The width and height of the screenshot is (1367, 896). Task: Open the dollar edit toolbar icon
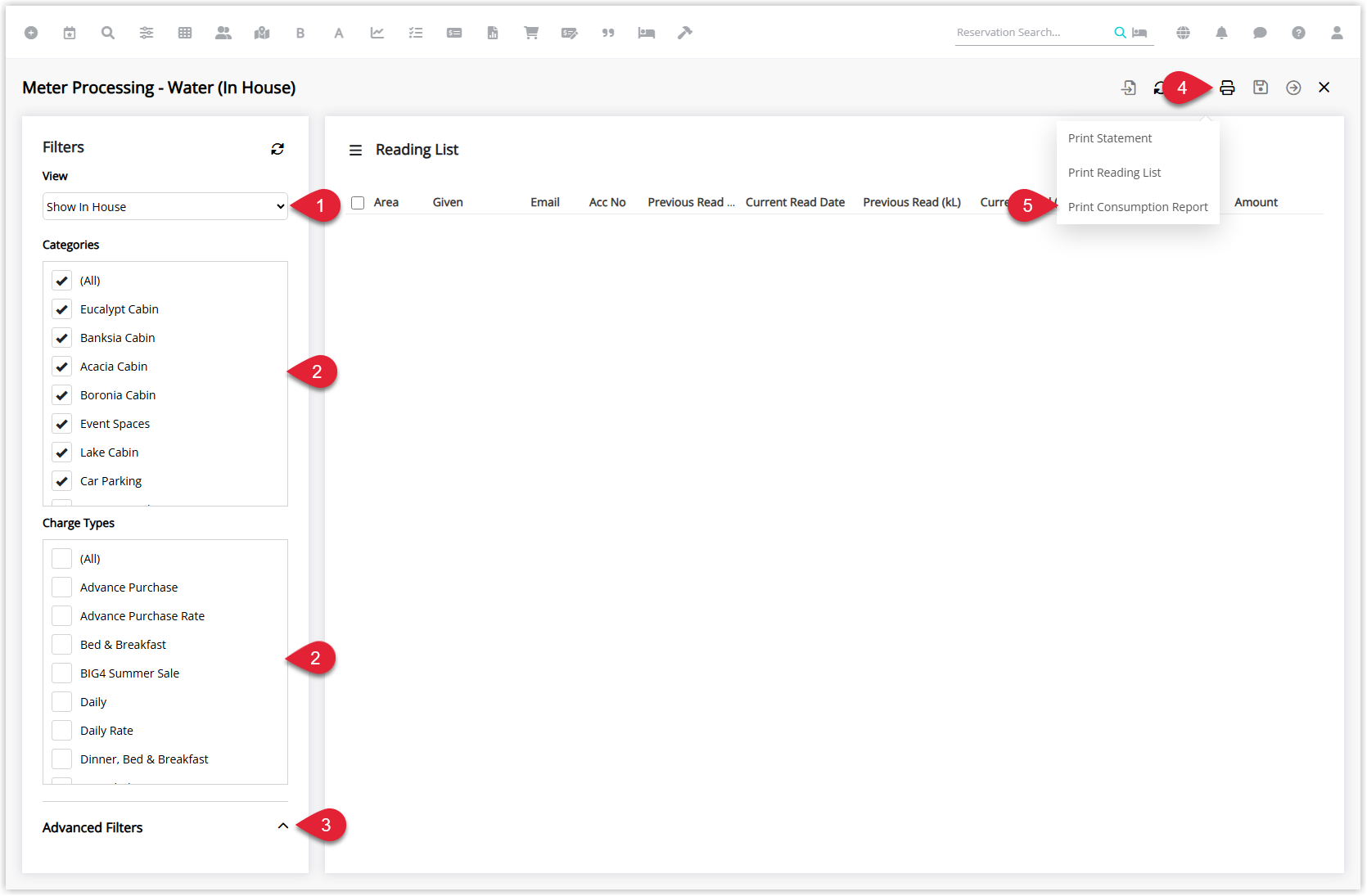(x=570, y=33)
